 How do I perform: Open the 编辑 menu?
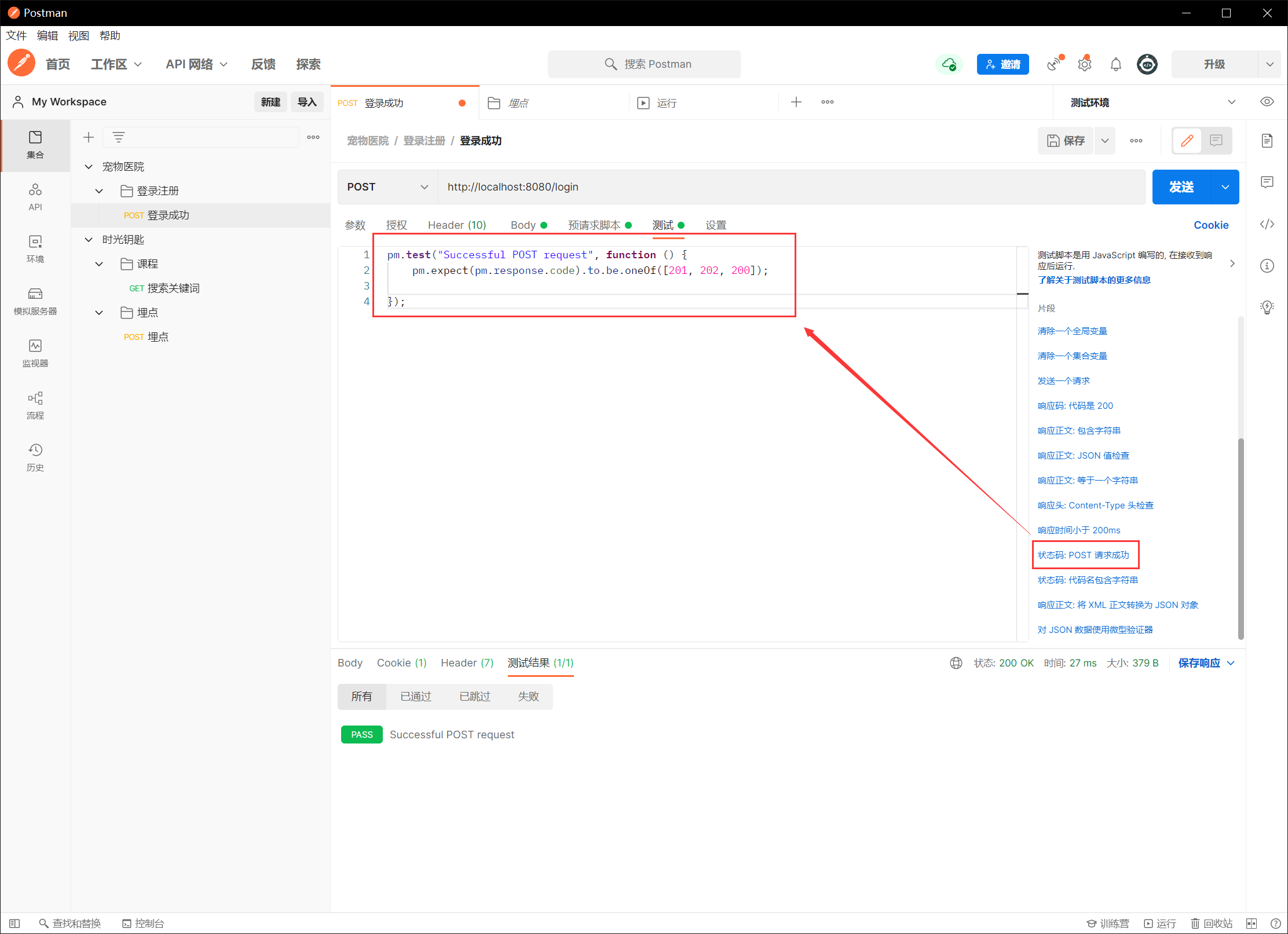point(47,36)
